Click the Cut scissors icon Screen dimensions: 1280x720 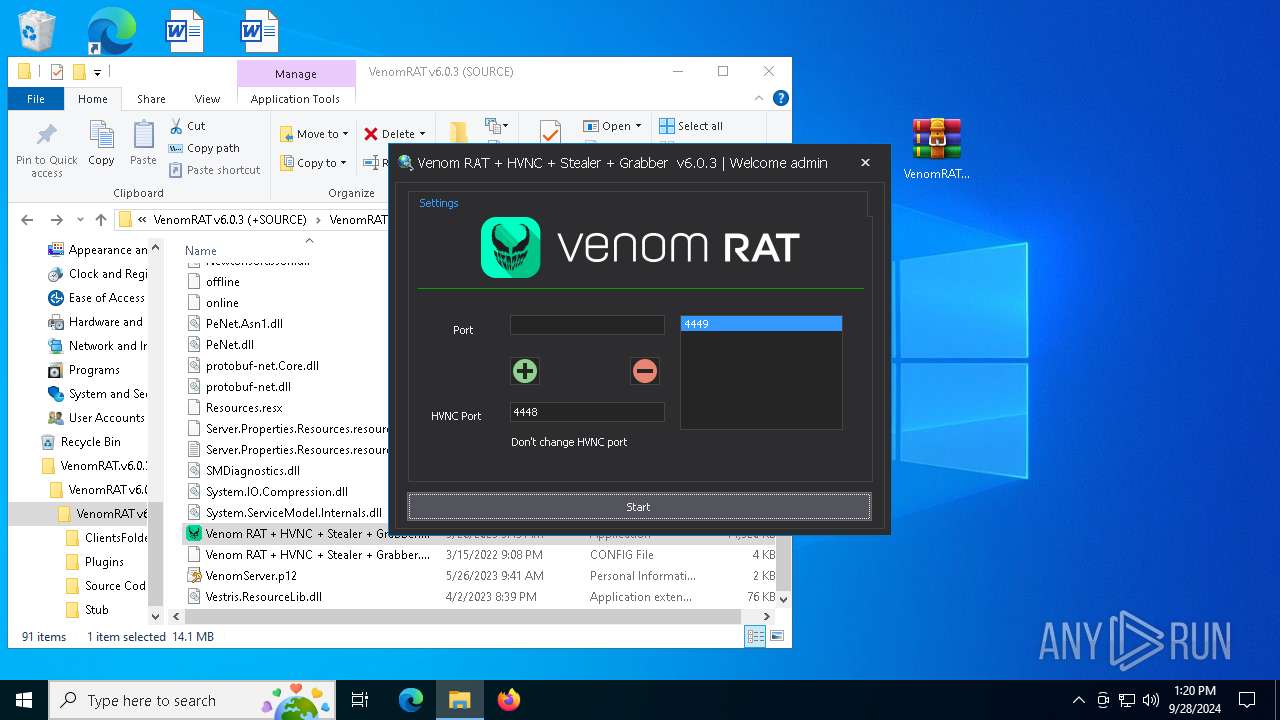176,126
